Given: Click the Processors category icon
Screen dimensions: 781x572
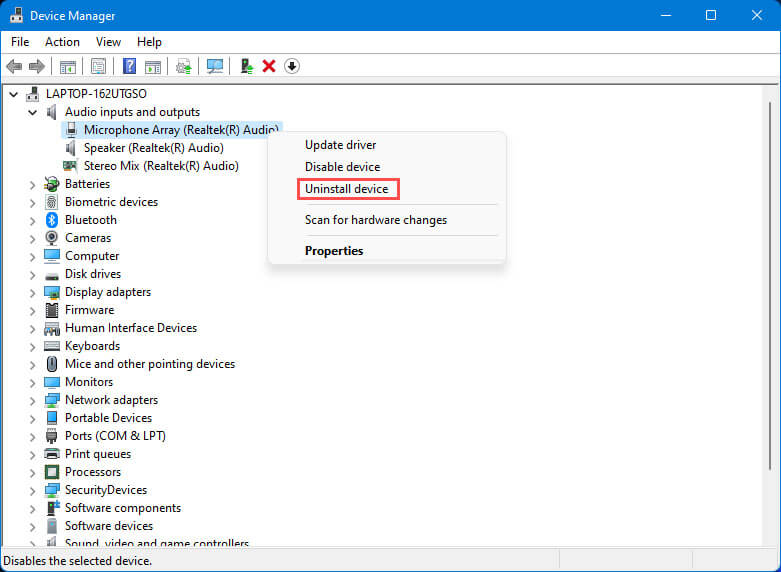Looking at the screenshot, I should (52, 472).
